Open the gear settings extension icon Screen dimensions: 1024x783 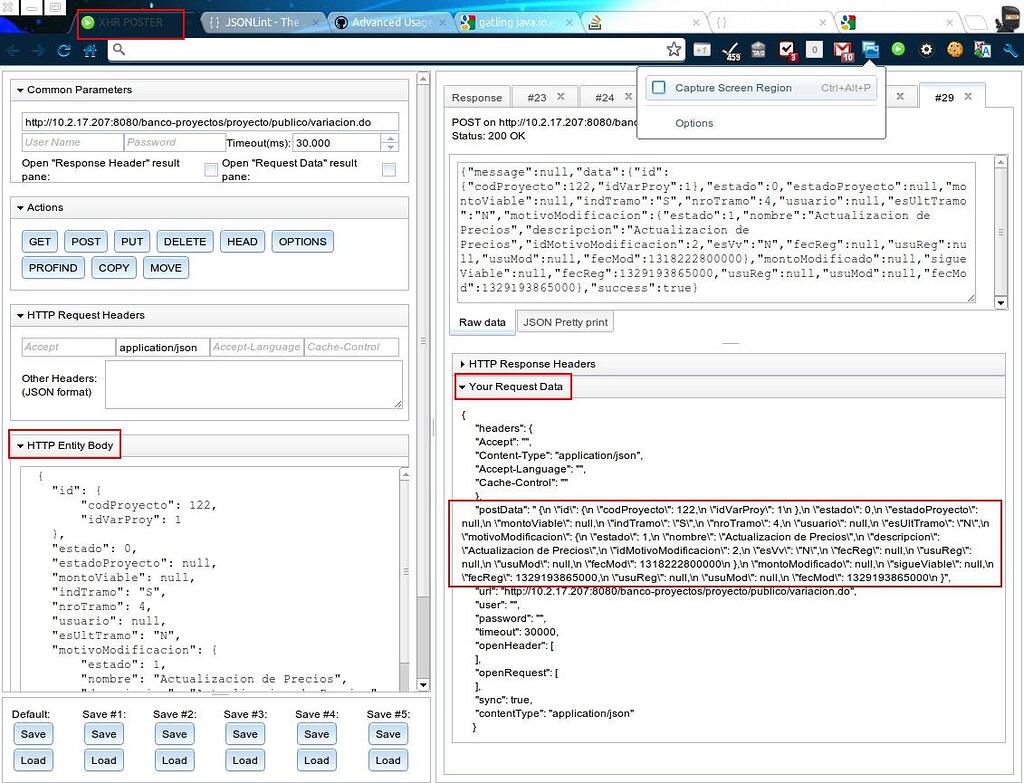pos(926,49)
